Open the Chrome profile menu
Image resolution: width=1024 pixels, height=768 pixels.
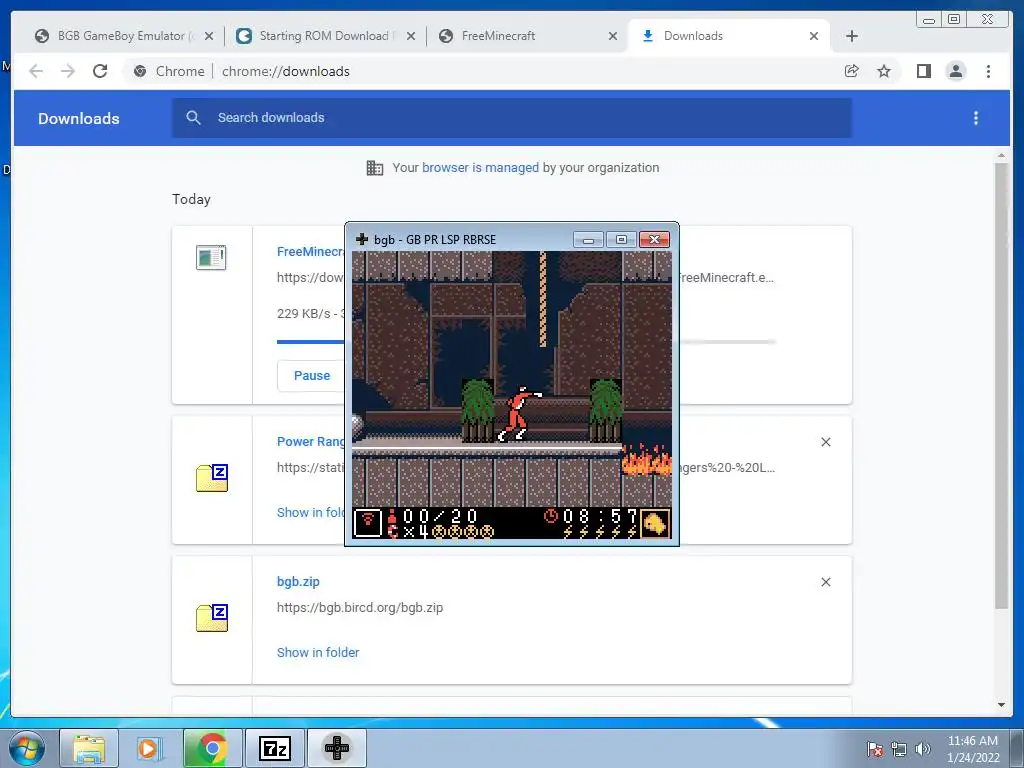click(955, 71)
